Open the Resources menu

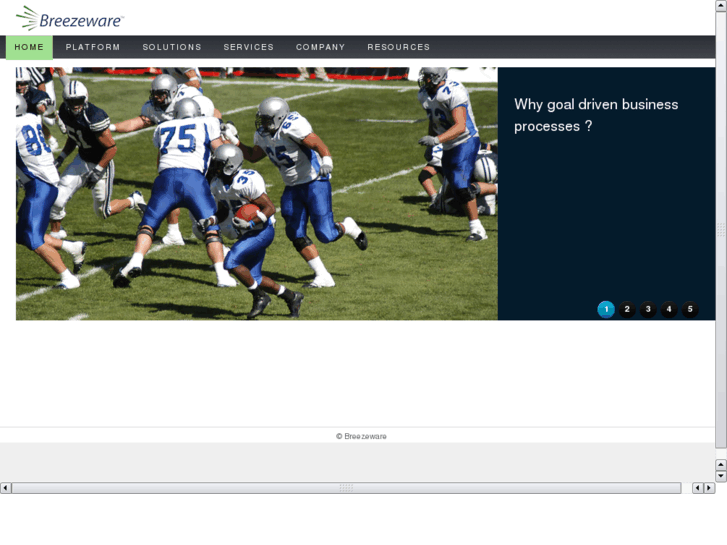399,47
